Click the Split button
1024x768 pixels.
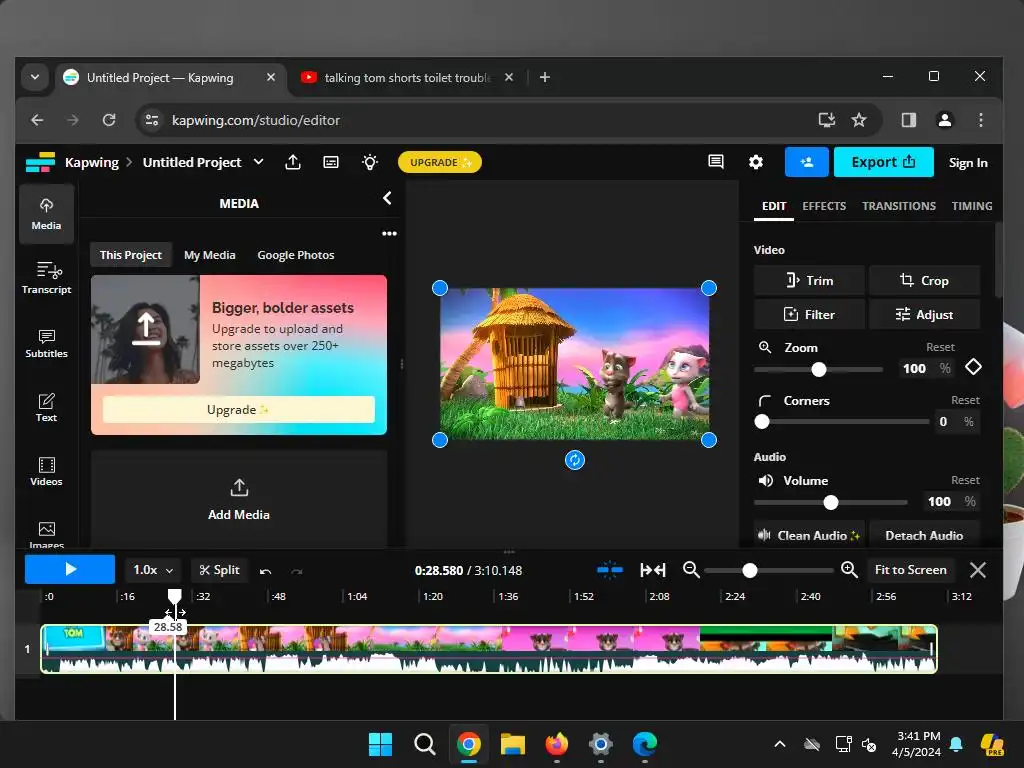219,570
